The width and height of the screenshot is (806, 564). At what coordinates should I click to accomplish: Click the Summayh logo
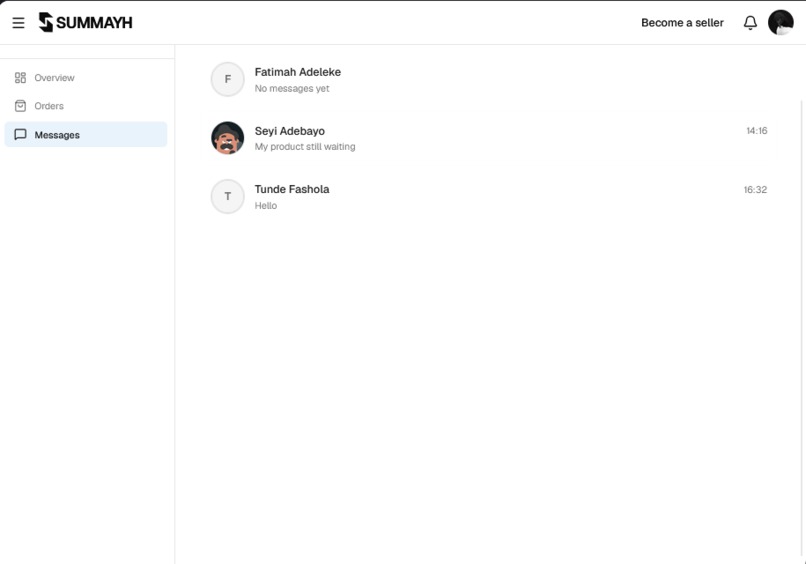tap(86, 22)
